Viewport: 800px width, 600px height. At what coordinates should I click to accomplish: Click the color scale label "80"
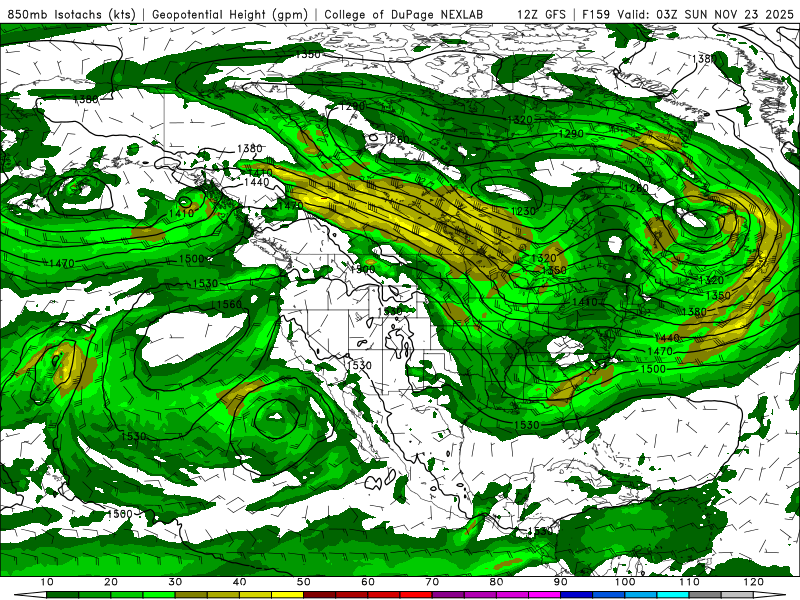[496, 582]
